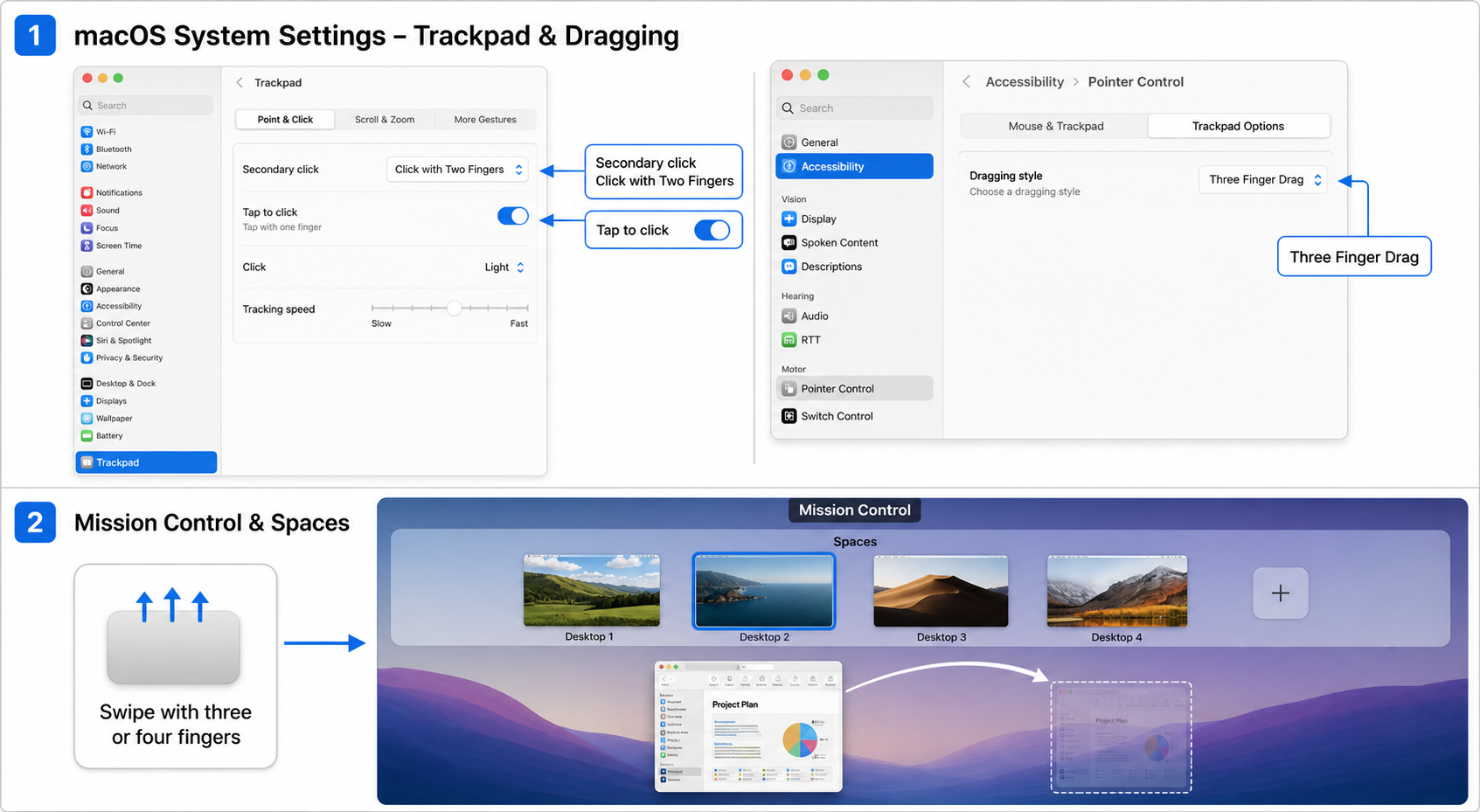Go back using chevron beside Accessibility breadcrumb
The image size is (1480, 812).
pos(966,81)
